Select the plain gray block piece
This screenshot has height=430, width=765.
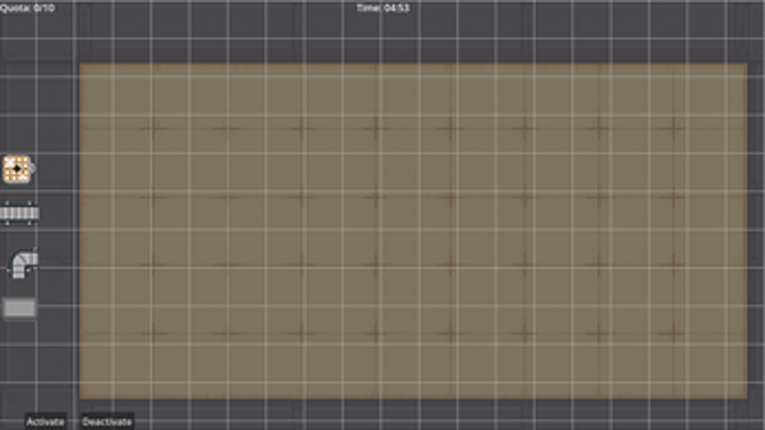pyautogui.click(x=20, y=308)
